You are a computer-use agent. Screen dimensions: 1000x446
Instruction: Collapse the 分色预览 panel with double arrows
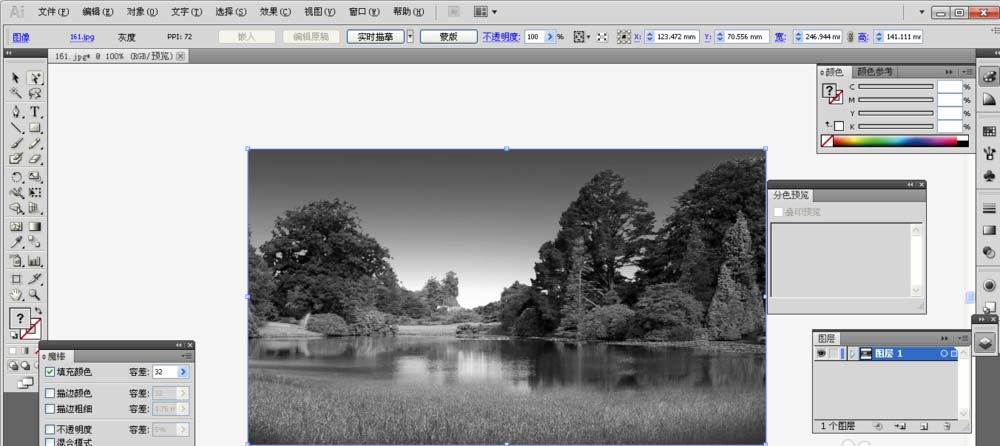tap(911, 184)
